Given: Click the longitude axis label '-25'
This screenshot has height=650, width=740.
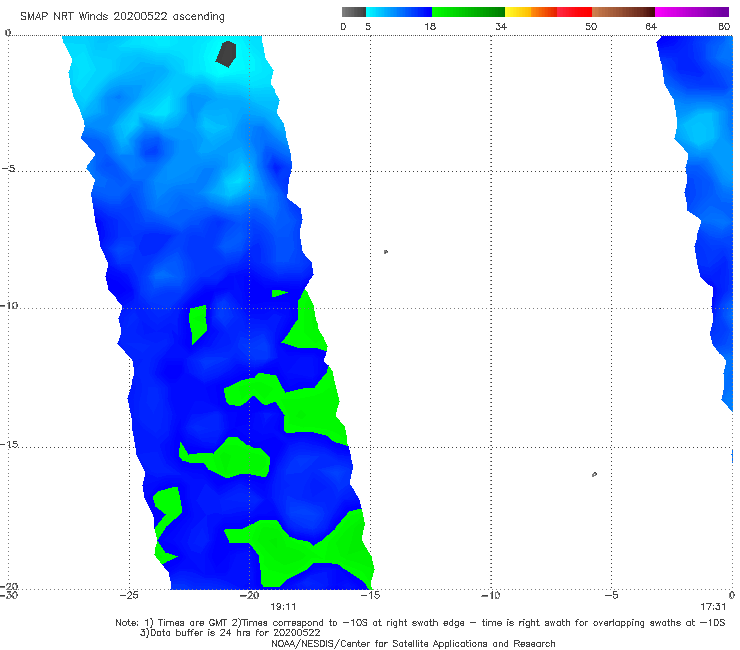Looking at the screenshot, I should point(129,595).
